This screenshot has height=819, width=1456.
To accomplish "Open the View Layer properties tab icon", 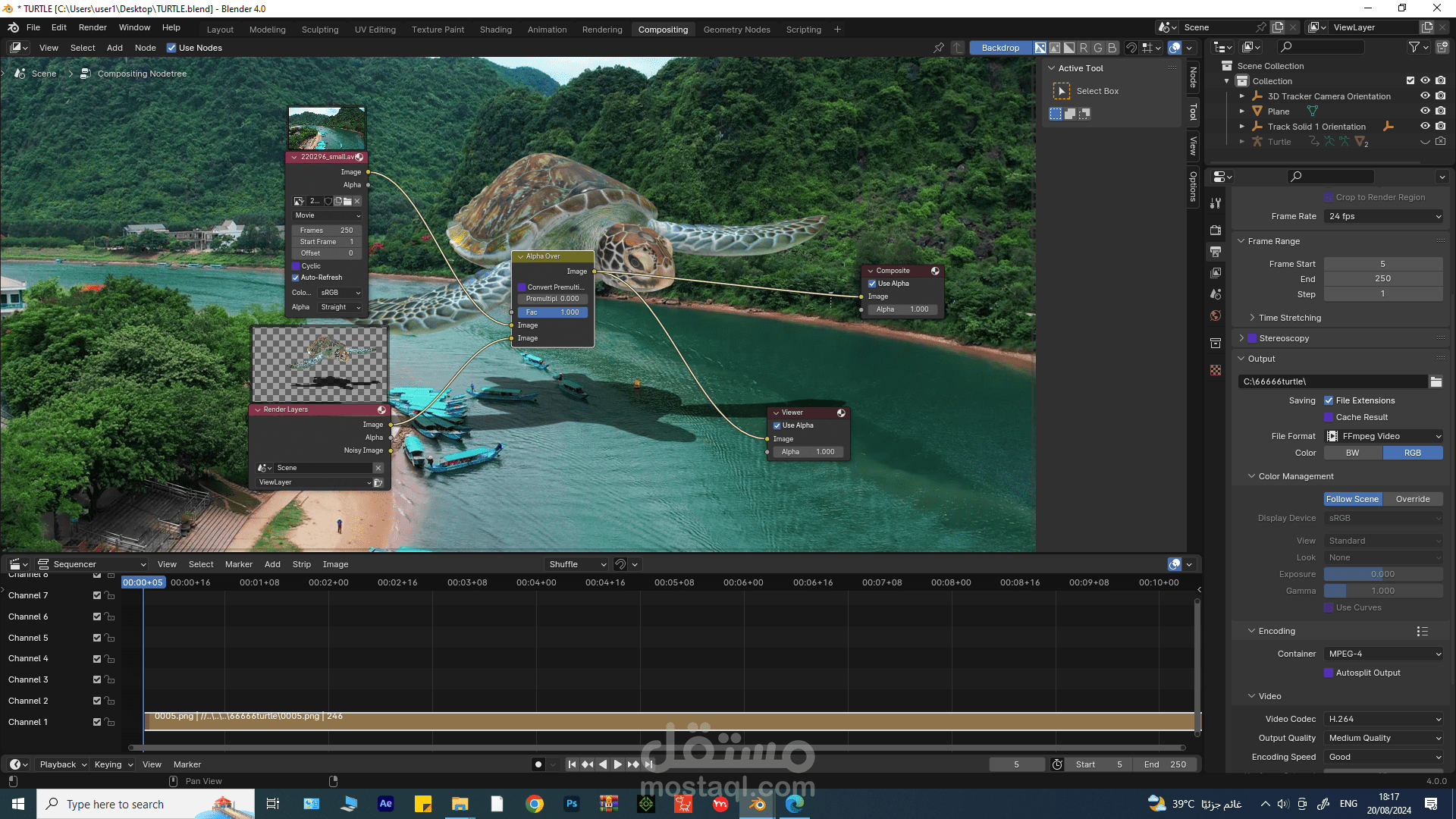I will tap(1216, 272).
